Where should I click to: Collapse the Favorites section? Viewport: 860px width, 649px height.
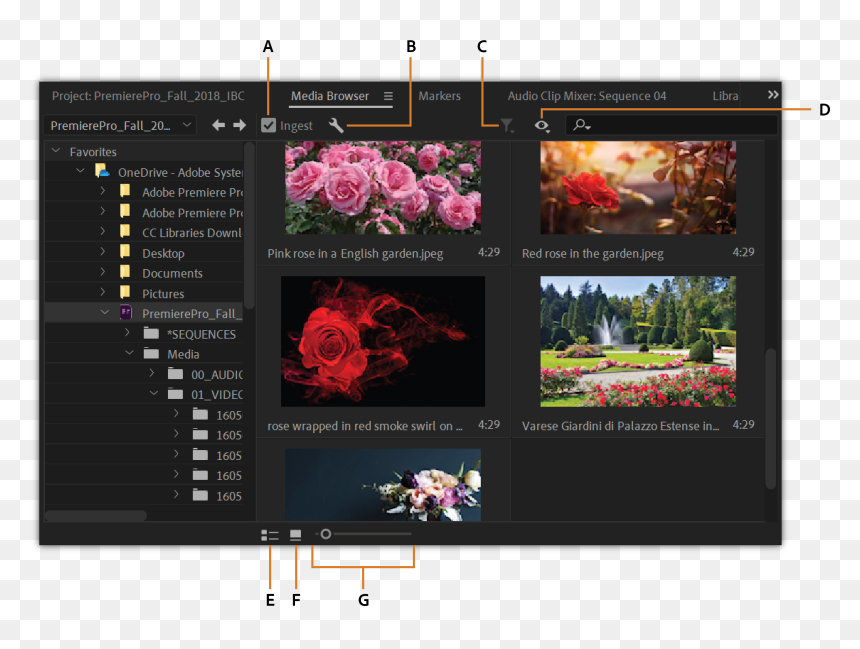click(55, 150)
